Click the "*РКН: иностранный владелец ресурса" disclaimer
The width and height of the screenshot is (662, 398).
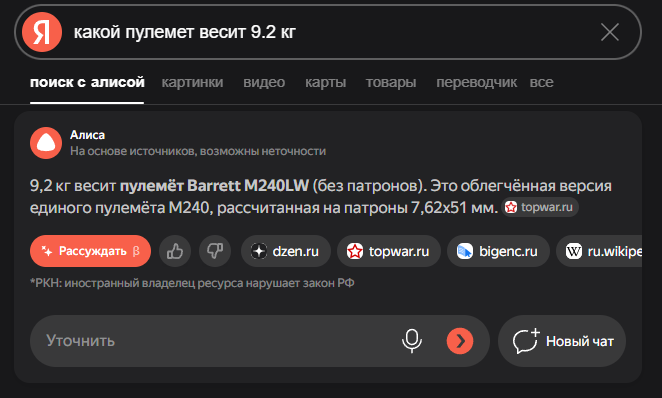pyautogui.click(x=192, y=283)
